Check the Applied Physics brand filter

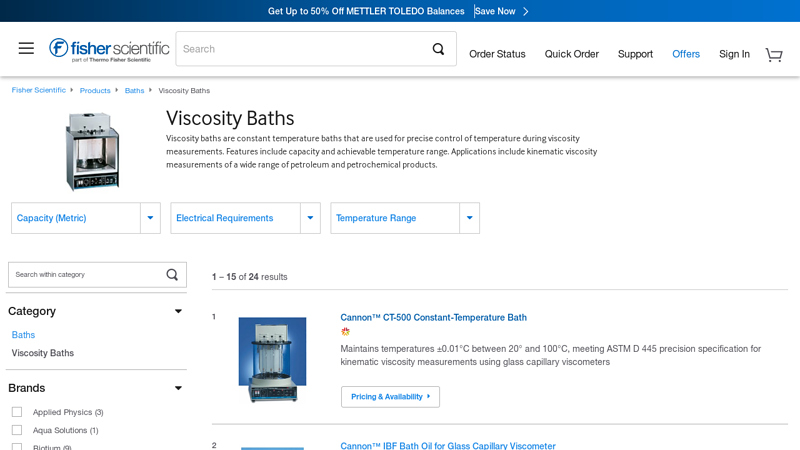[17, 412]
